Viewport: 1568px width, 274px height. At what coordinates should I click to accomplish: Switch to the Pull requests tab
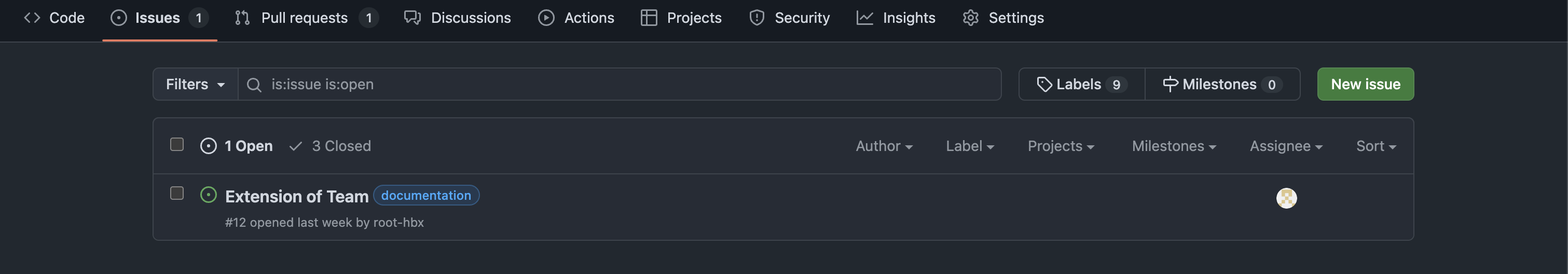click(x=305, y=18)
